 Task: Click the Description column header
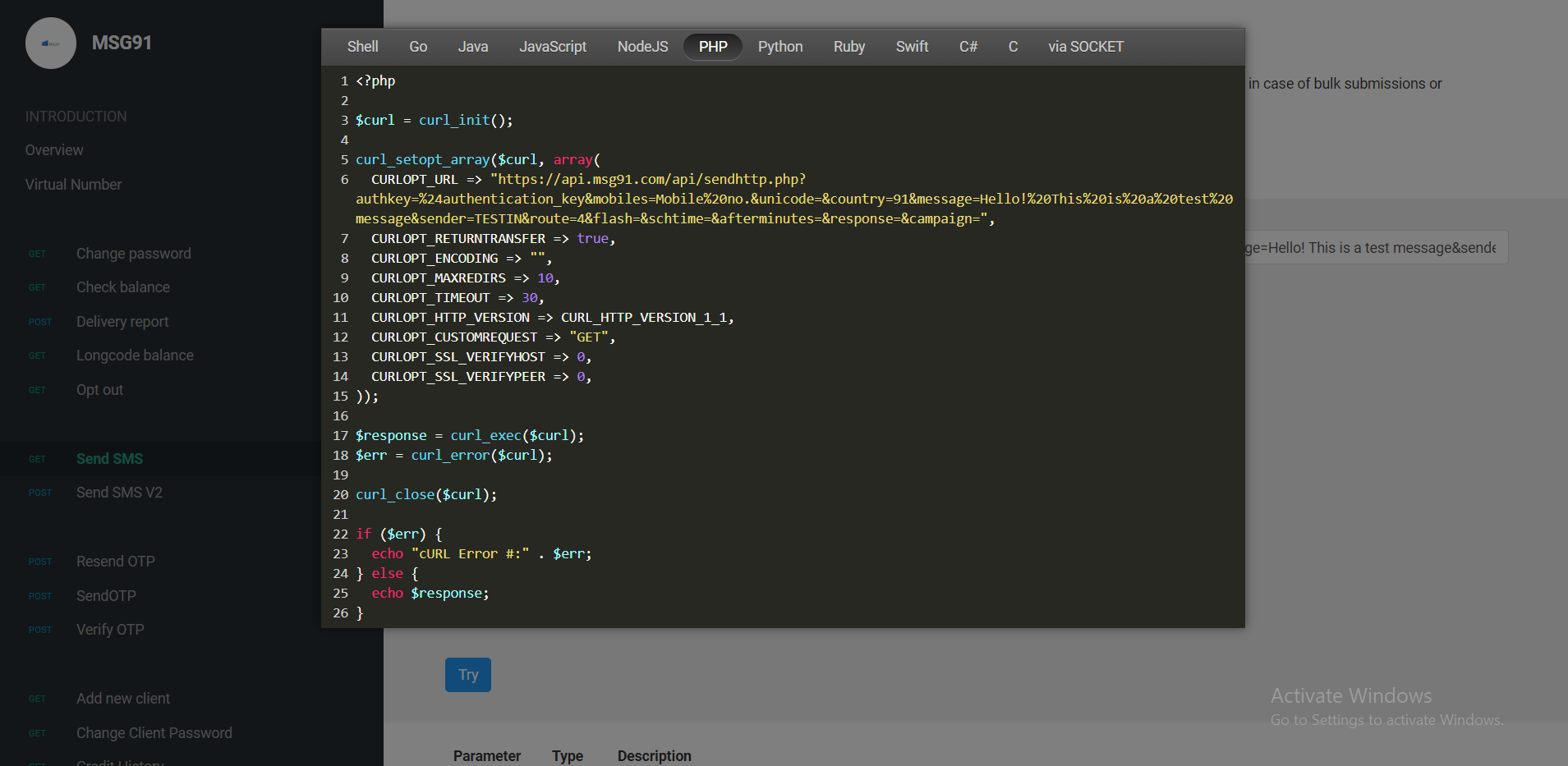[x=655, y=755]
